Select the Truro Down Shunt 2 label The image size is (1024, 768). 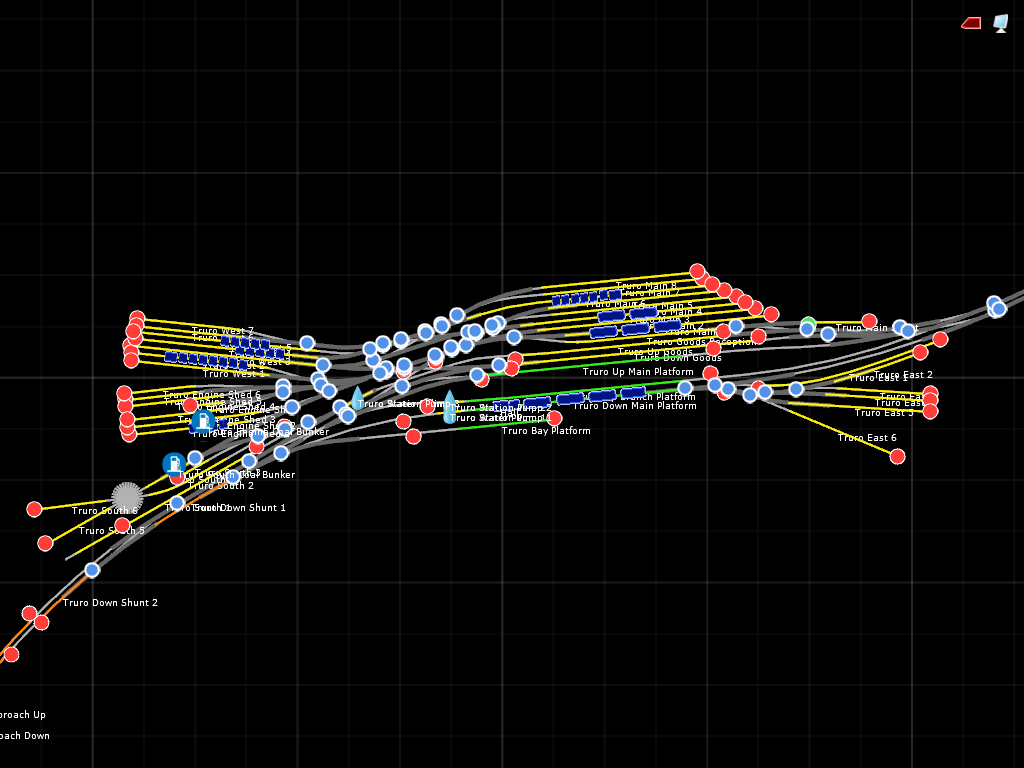pos(110,603)
